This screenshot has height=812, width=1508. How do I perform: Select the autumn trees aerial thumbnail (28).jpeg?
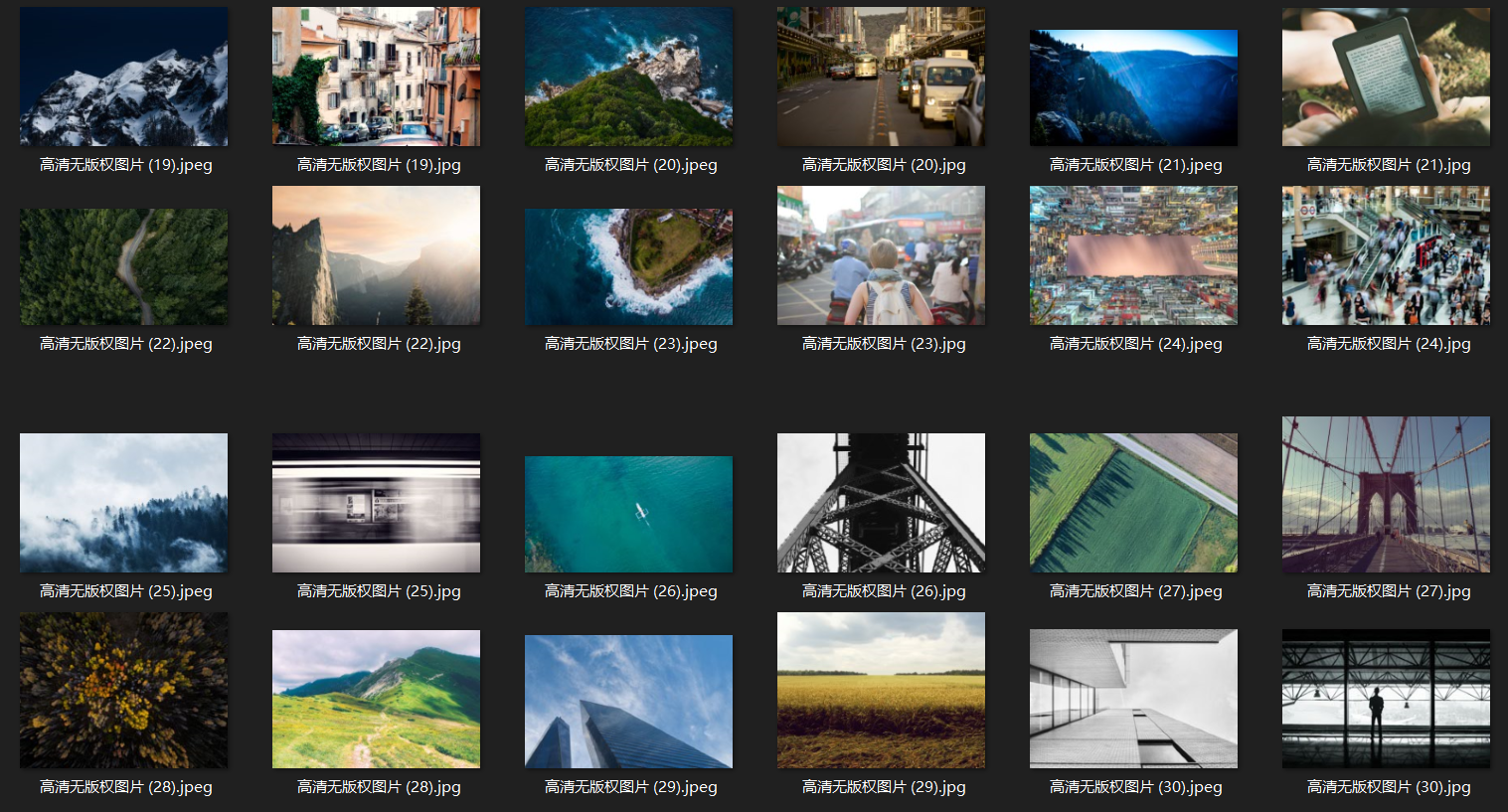point(123,690)
